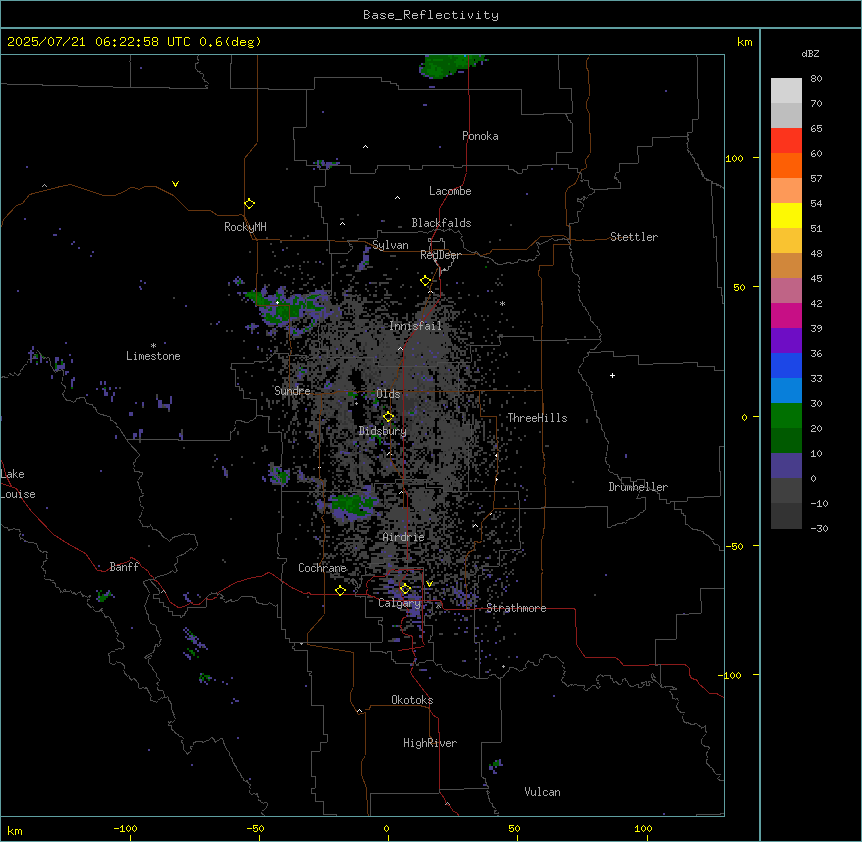
Task: Click the Blackfalds city label
Action: (441, 223)
